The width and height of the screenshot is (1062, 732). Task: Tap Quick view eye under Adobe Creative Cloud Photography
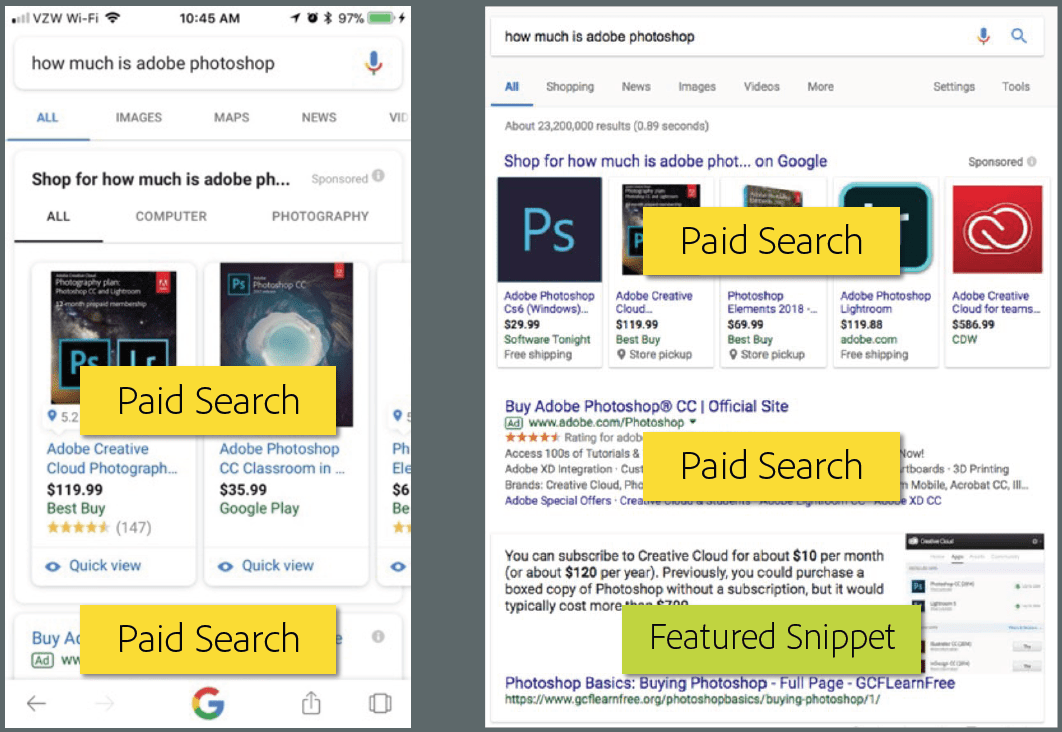[53, 566]
